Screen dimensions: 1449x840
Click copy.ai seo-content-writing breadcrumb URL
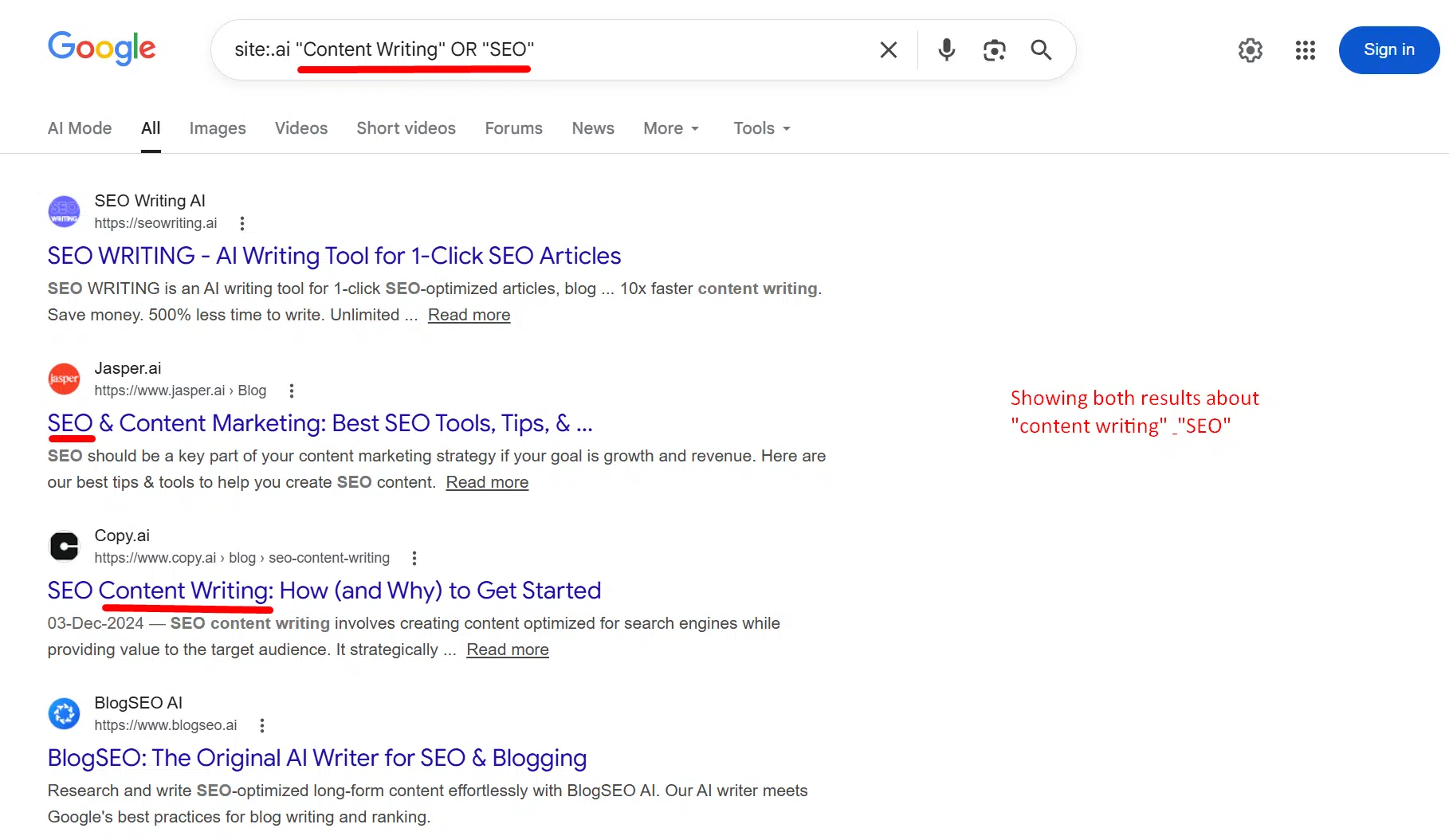241,558
